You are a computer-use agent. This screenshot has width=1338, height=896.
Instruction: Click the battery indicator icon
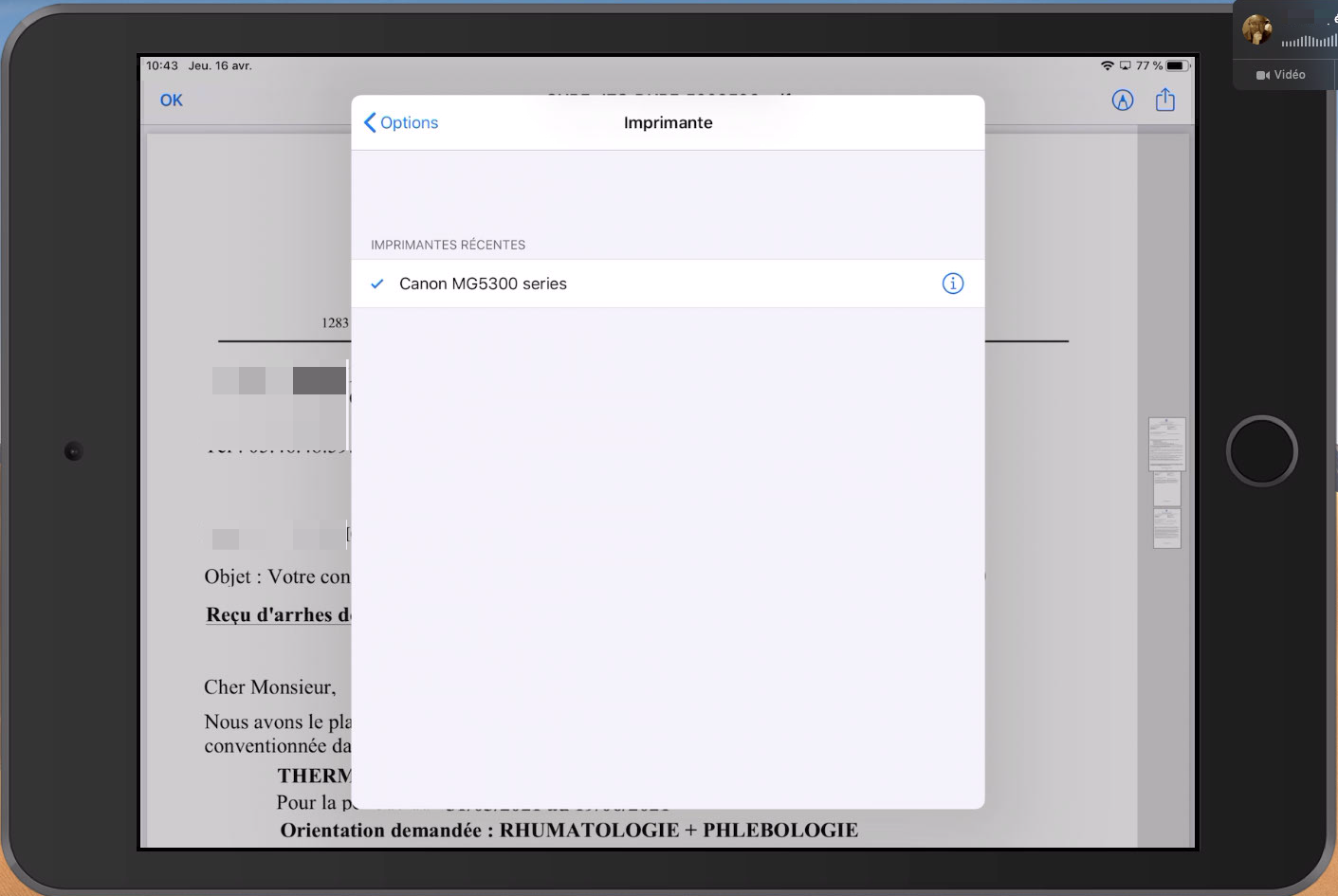[1177, 66]
